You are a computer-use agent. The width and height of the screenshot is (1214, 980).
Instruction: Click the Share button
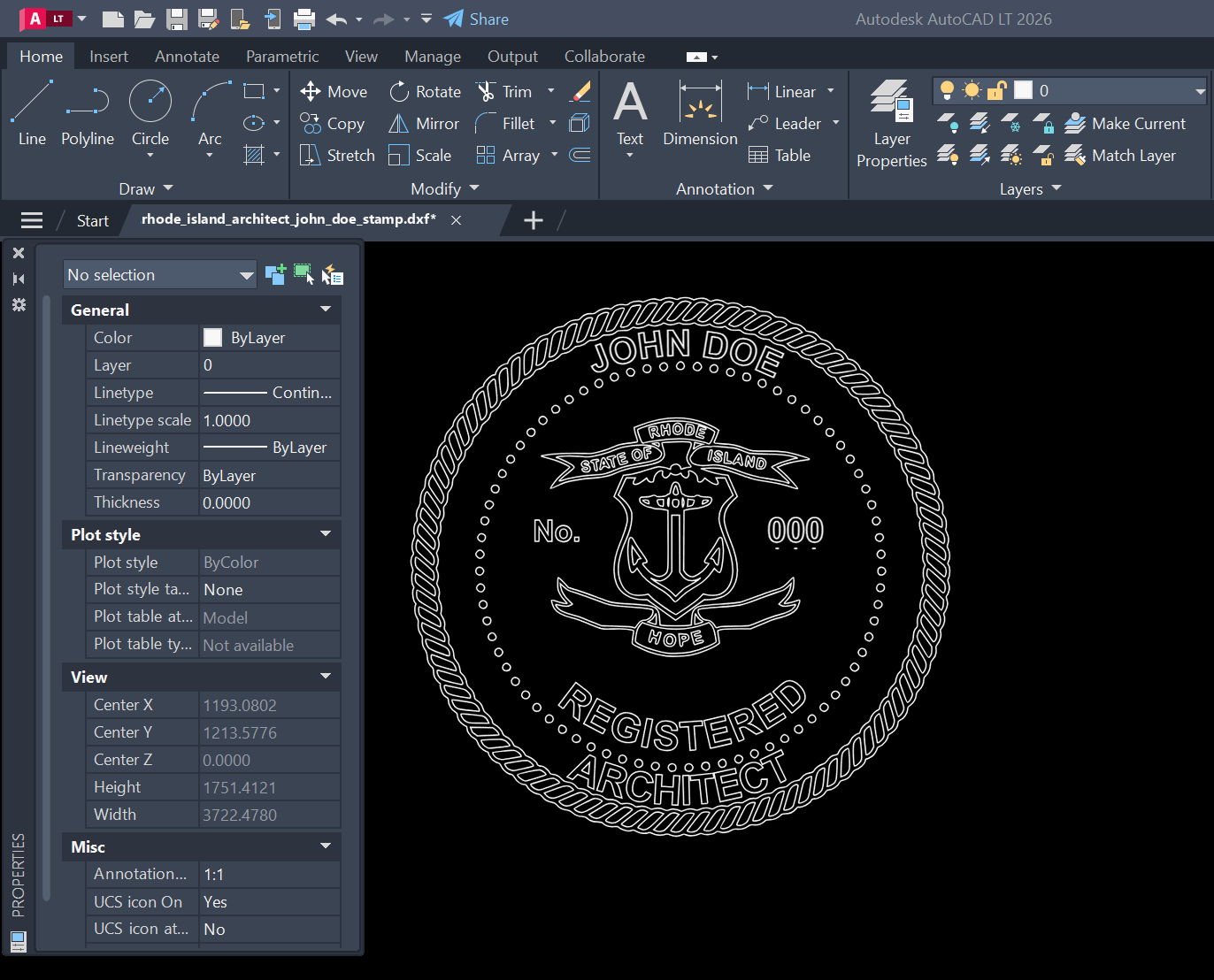pos(476,19)
